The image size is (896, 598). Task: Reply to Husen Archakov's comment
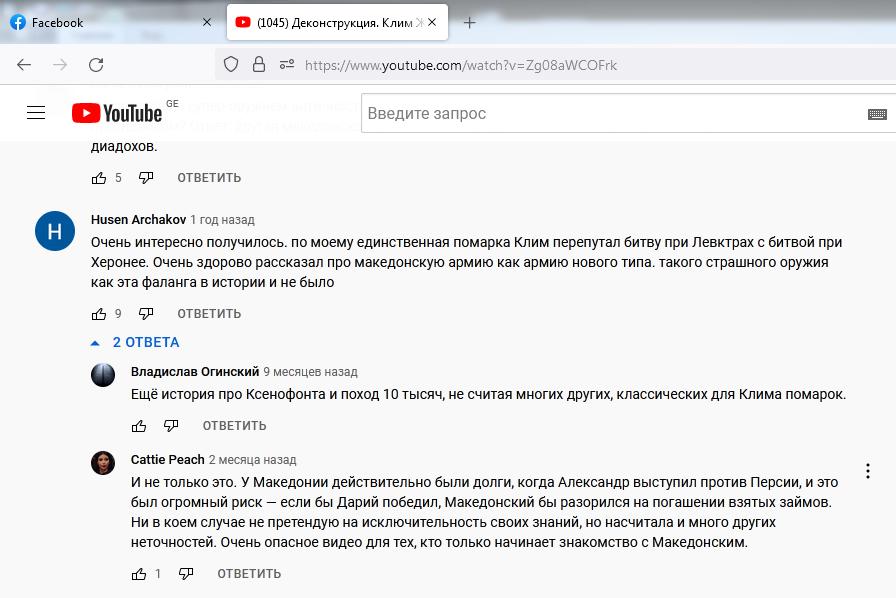point(209,314)
